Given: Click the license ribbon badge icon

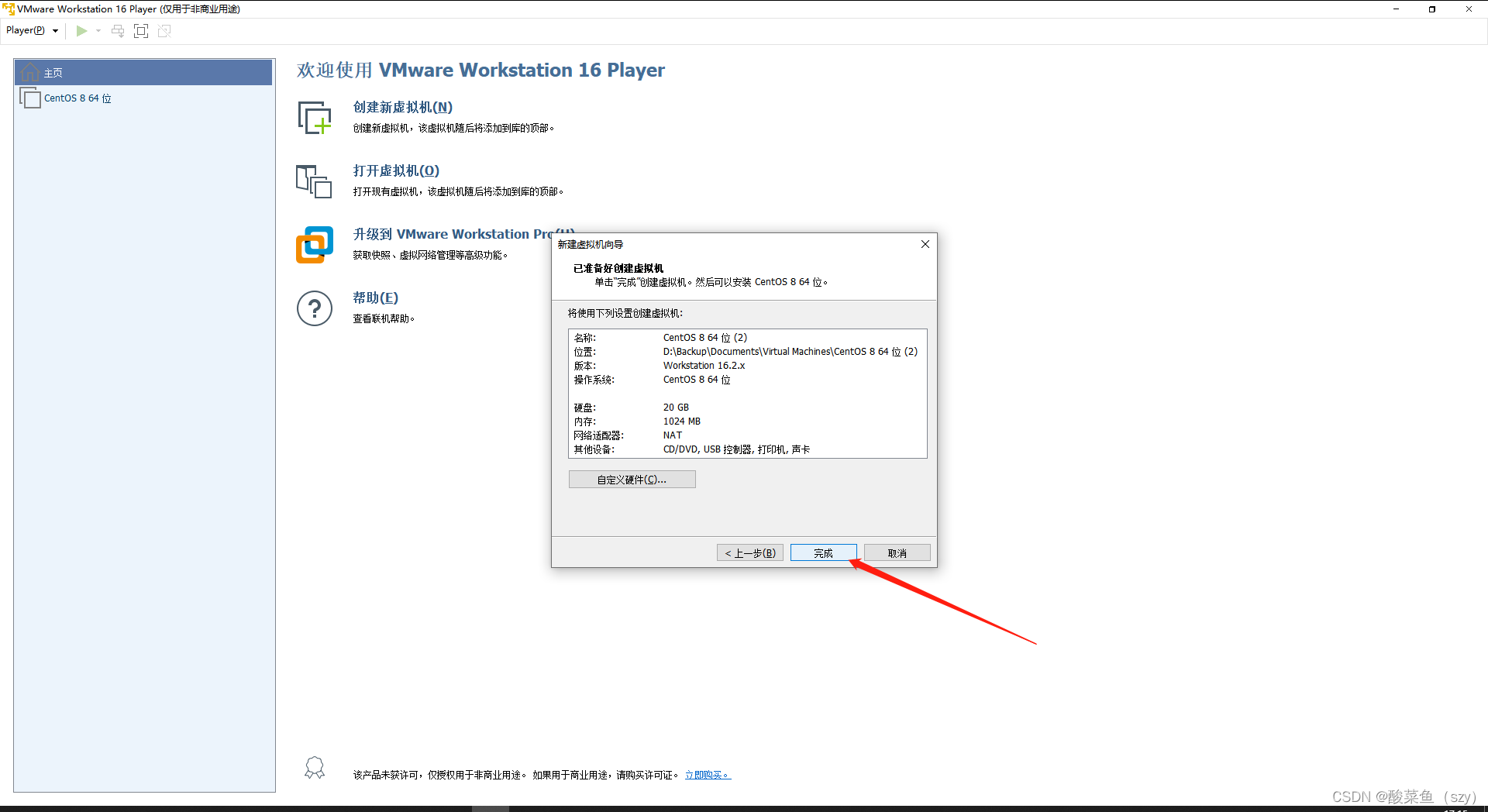Looking at the screenshot, I should 315,768.
